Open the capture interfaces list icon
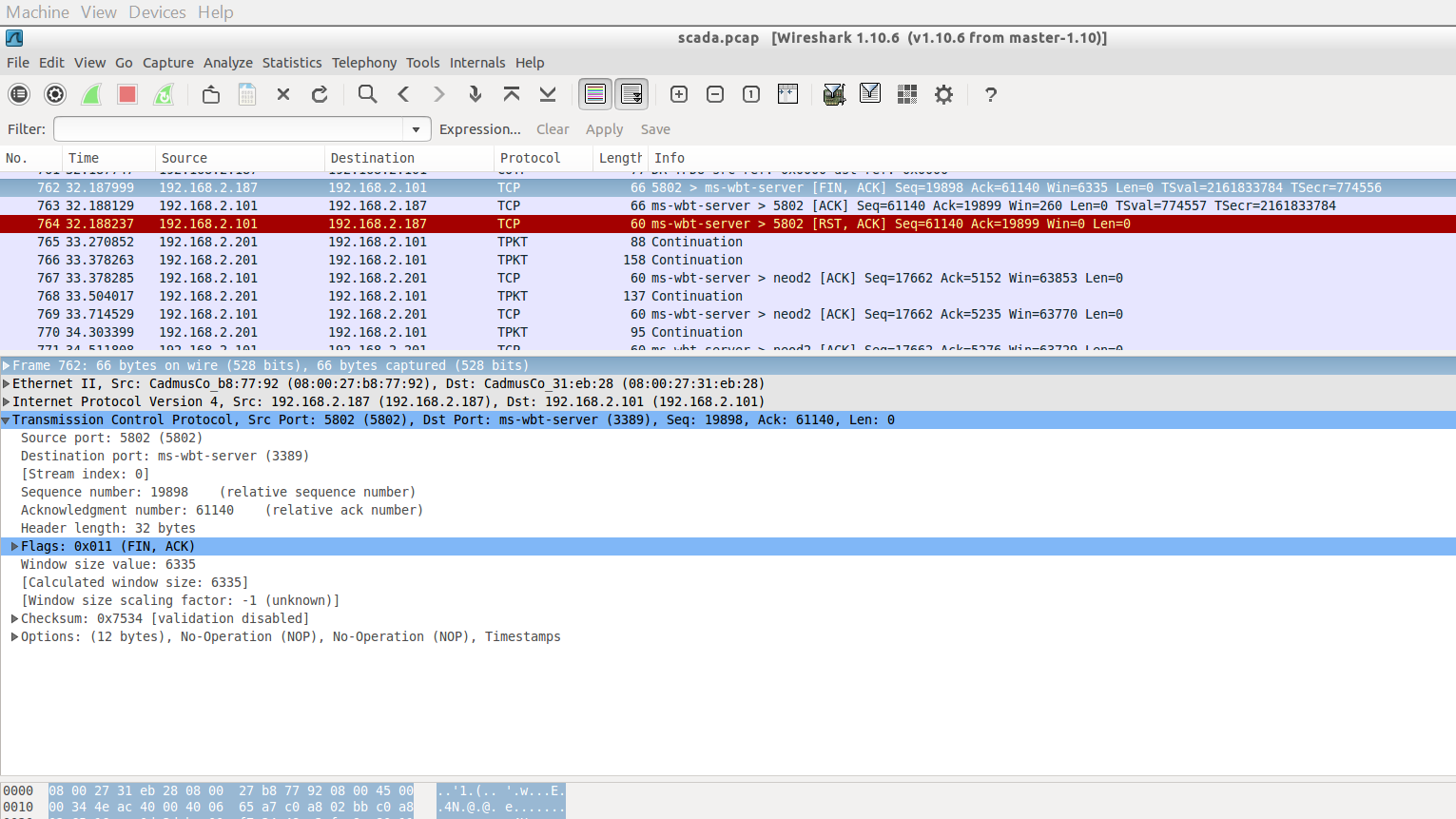Screen dimensions: 1456x819 point(19,94)
